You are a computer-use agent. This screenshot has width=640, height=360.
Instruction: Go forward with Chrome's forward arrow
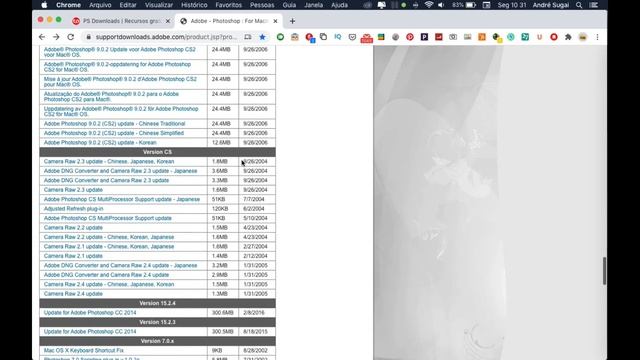56,37
